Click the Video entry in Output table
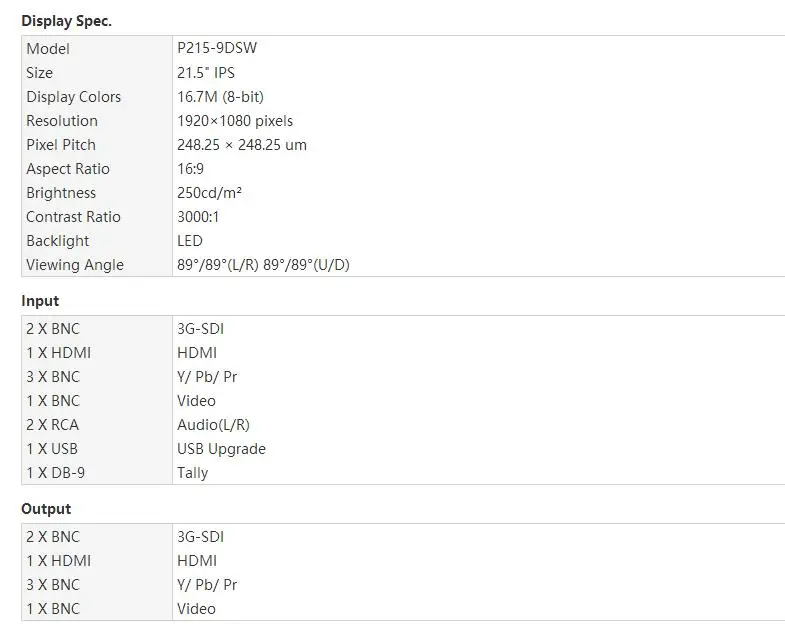This screenshot has width=785, height=634. point(196,609)
